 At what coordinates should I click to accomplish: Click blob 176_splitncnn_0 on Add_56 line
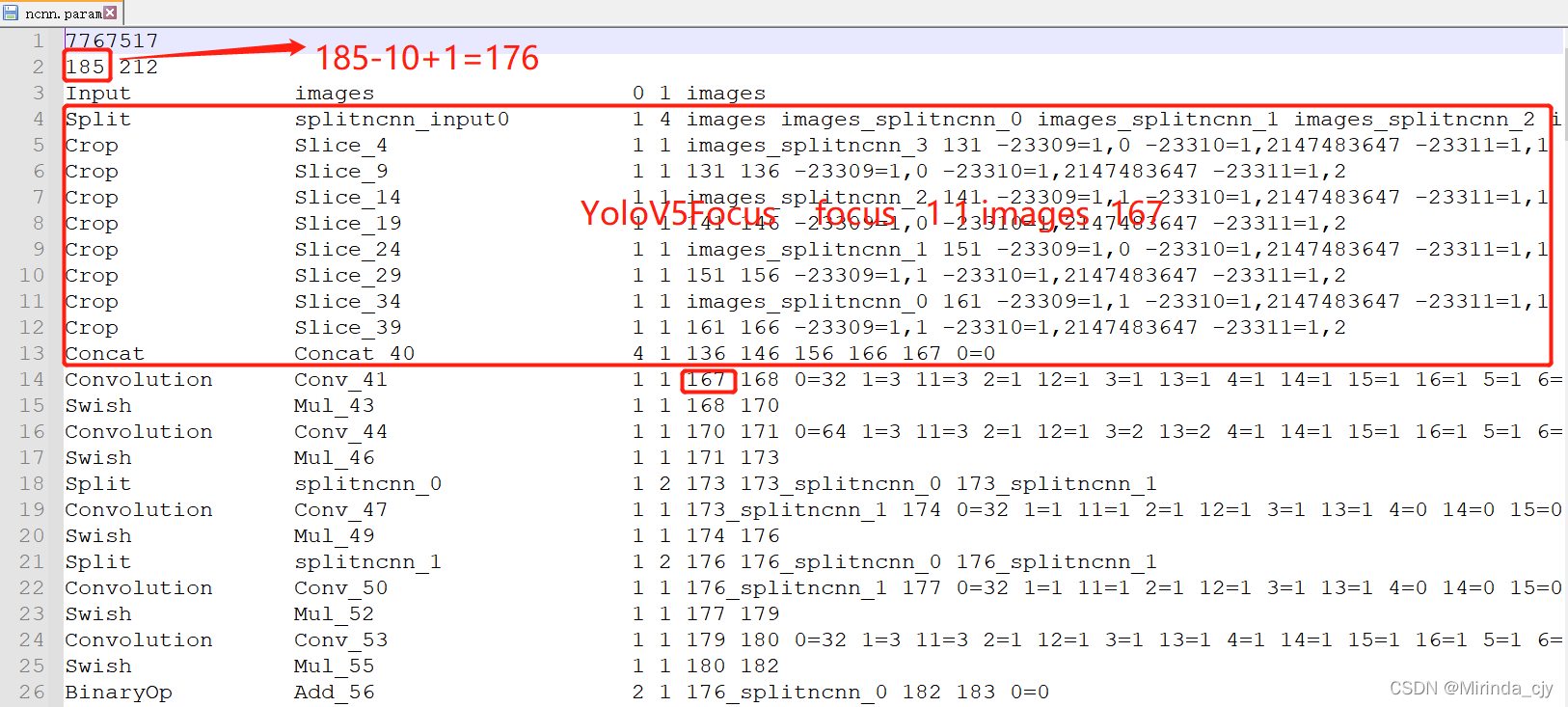(787, 692)
